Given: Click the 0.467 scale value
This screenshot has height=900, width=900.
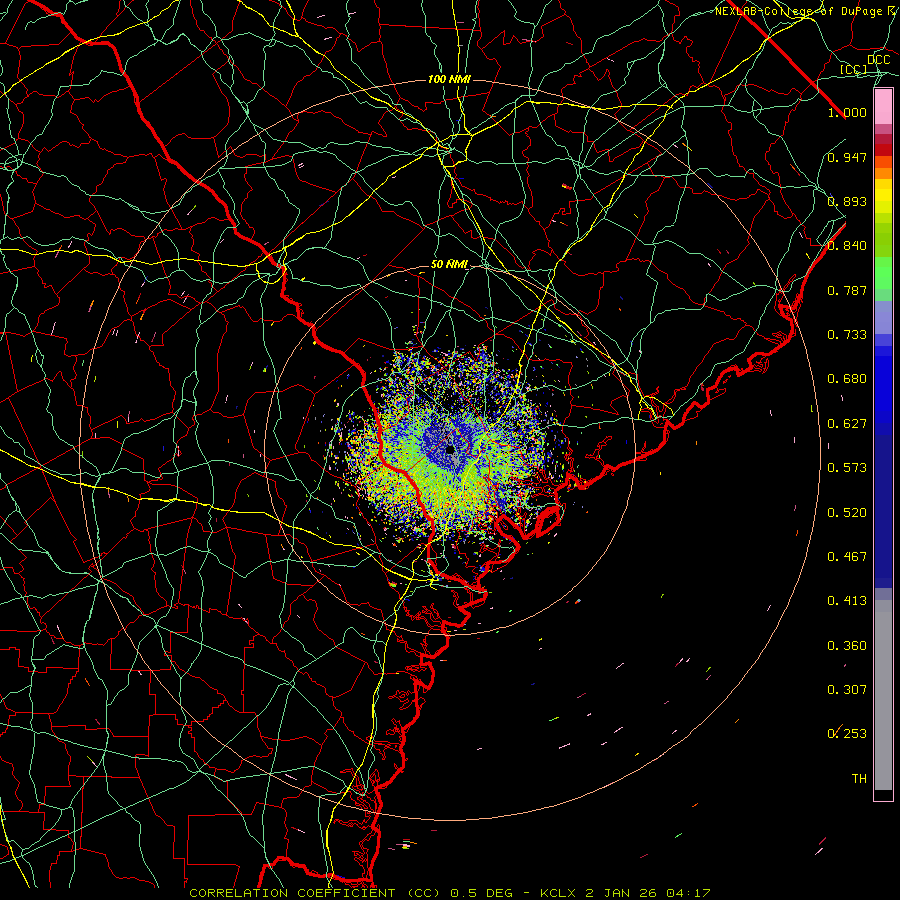Looking at the screenshot, I should [x=847, y=557].
